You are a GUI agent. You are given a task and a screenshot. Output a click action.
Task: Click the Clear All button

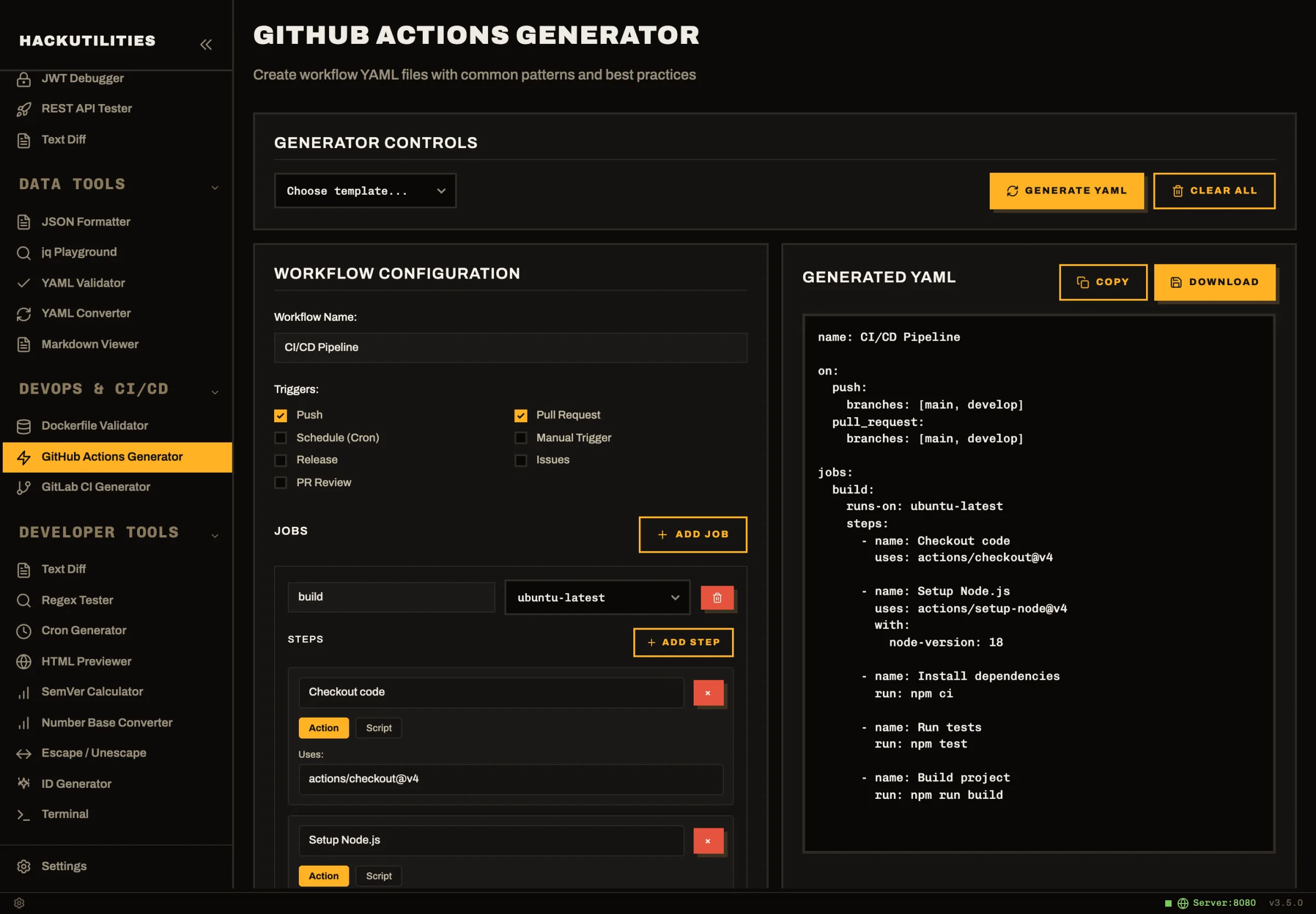click(1214, 191)
